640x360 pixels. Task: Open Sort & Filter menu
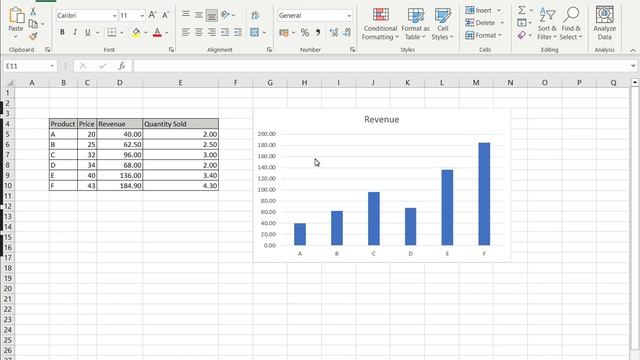click(547, 24)
